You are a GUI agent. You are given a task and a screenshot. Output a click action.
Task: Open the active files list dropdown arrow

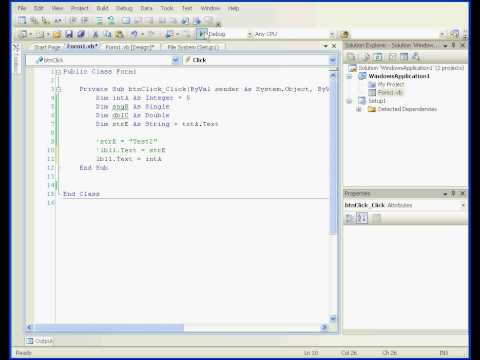click(x=326, y=46)
